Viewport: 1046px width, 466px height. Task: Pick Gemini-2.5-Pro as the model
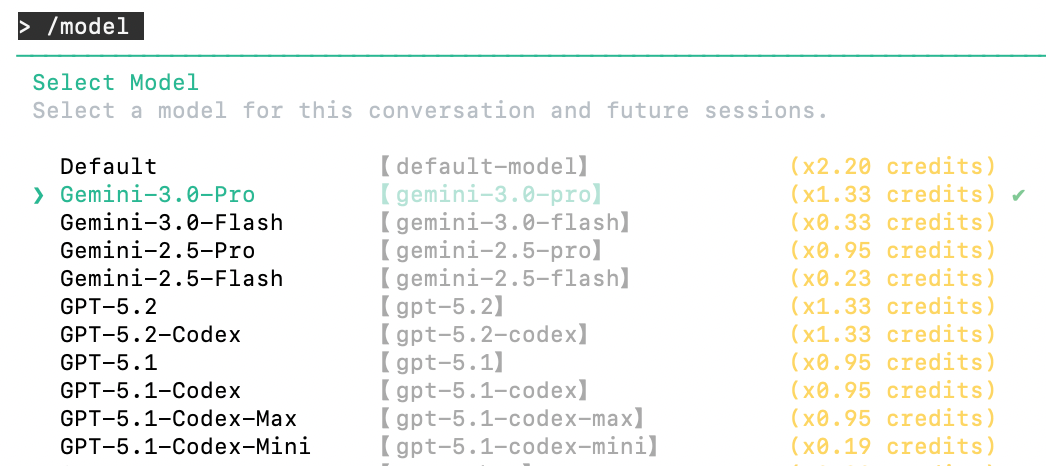coord(157,250)
